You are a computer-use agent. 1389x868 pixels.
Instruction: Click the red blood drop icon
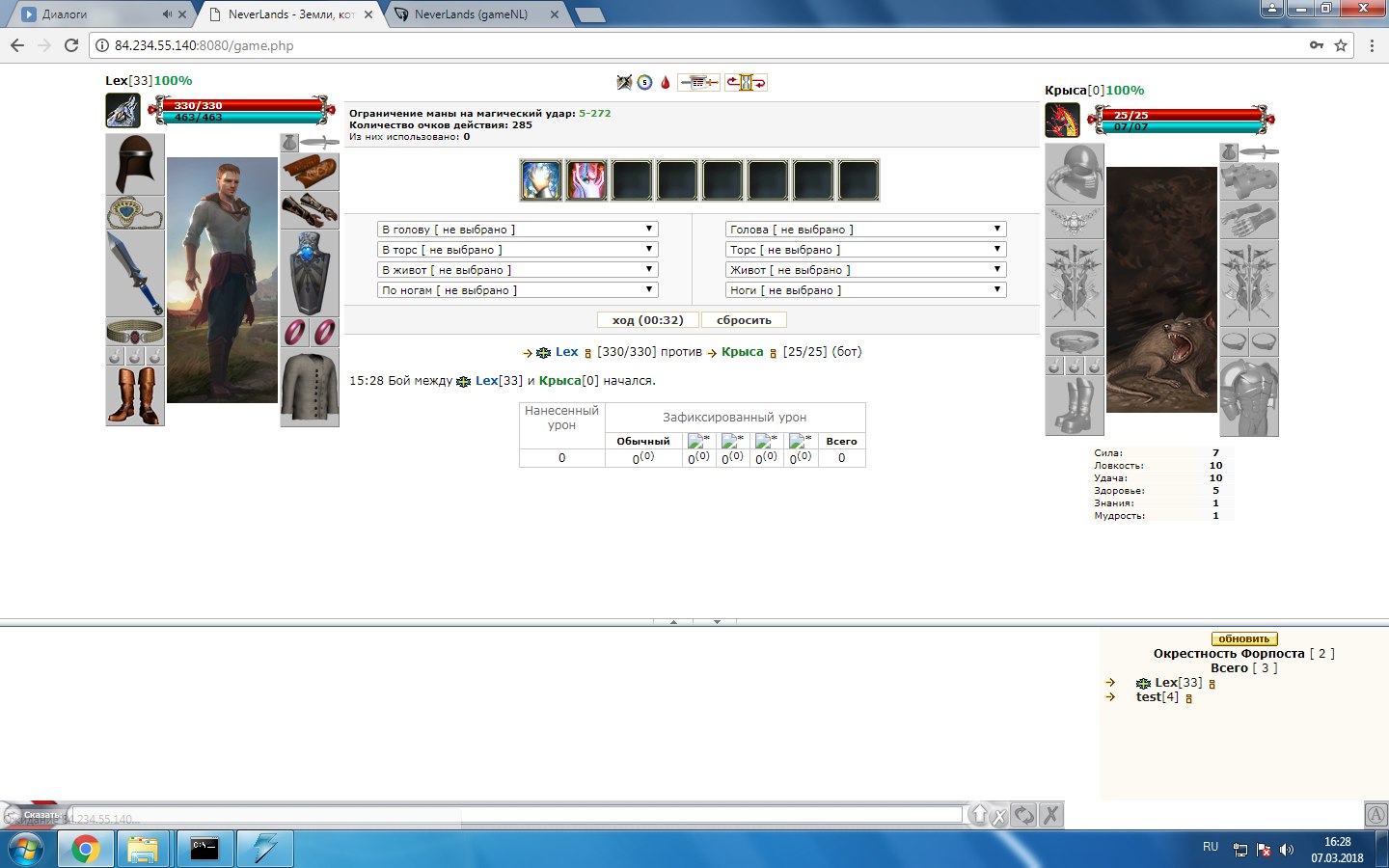coord(665,83)
